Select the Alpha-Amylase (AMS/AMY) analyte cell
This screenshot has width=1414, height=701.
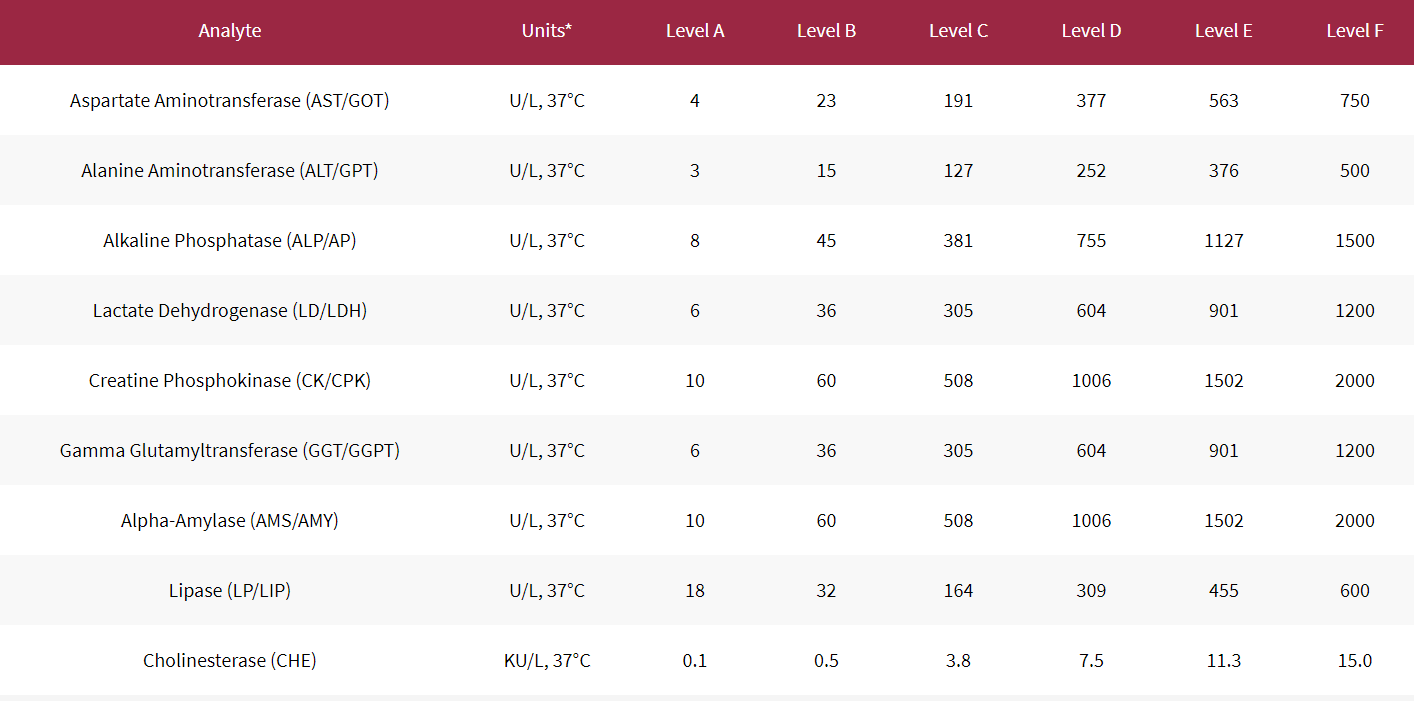pyautogui.click(x=230, y=521)
